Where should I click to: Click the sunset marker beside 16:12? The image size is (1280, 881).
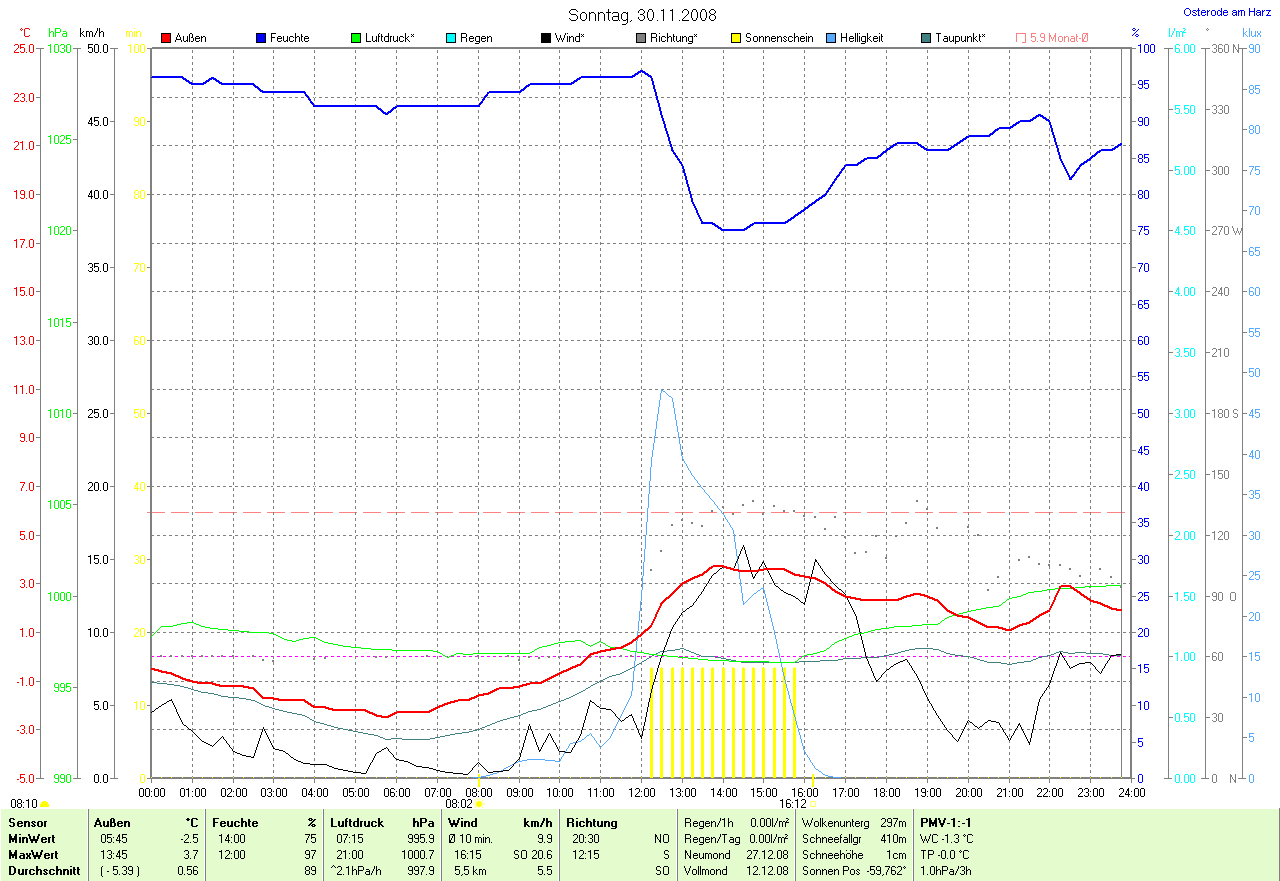(812, 803)
